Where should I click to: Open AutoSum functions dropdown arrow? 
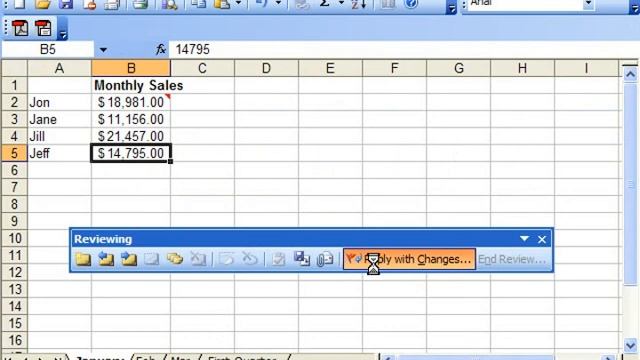coord(341,3)
